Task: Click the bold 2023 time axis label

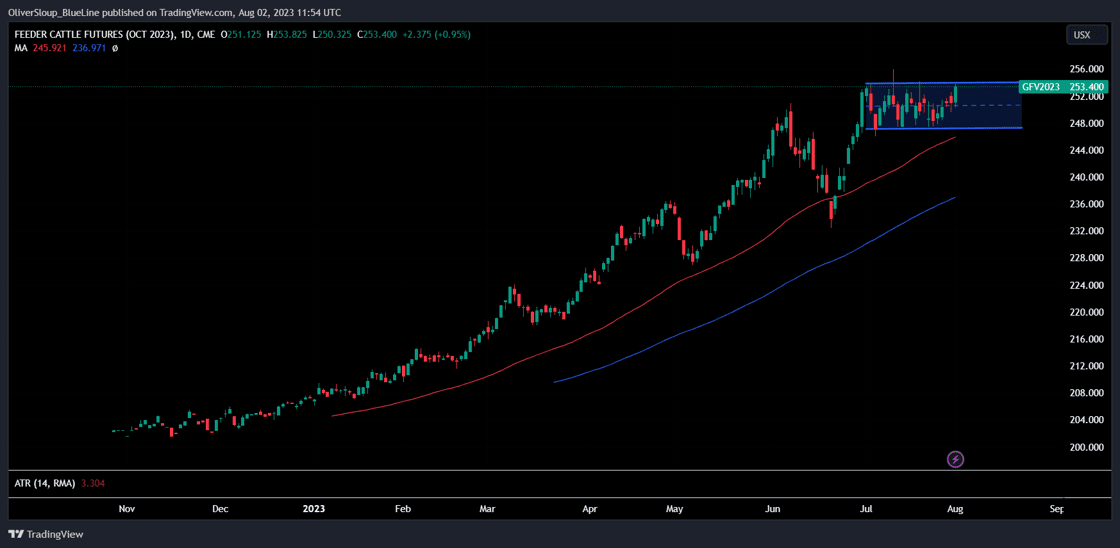Action: (x=314, y=509)
